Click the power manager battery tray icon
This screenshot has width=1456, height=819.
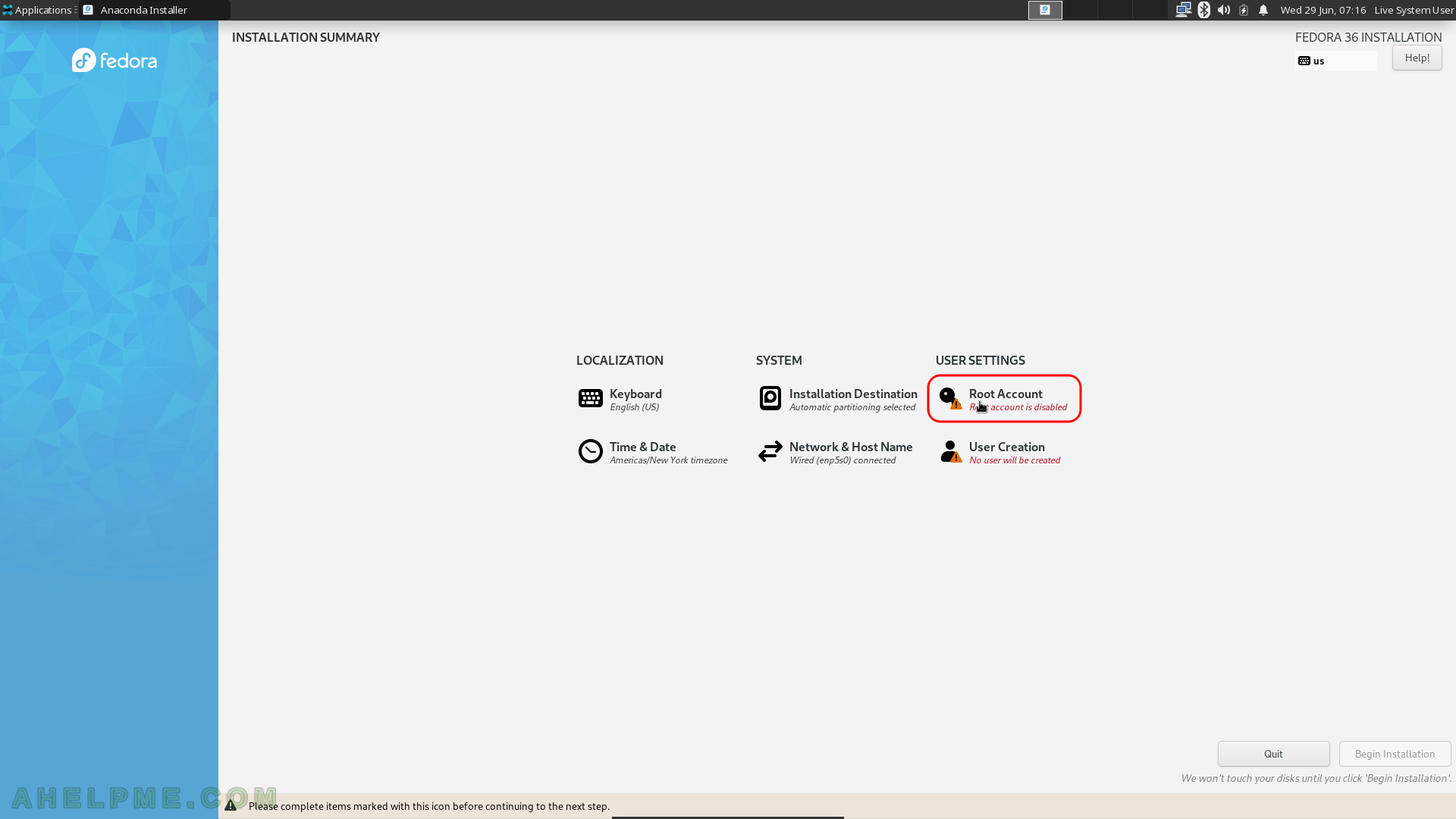pos(1244,10)
